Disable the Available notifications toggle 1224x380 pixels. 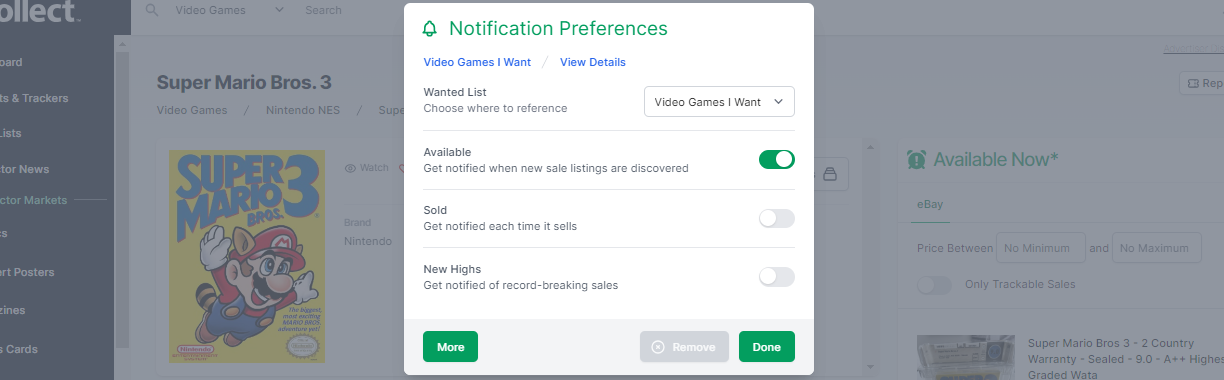(777, 159)
